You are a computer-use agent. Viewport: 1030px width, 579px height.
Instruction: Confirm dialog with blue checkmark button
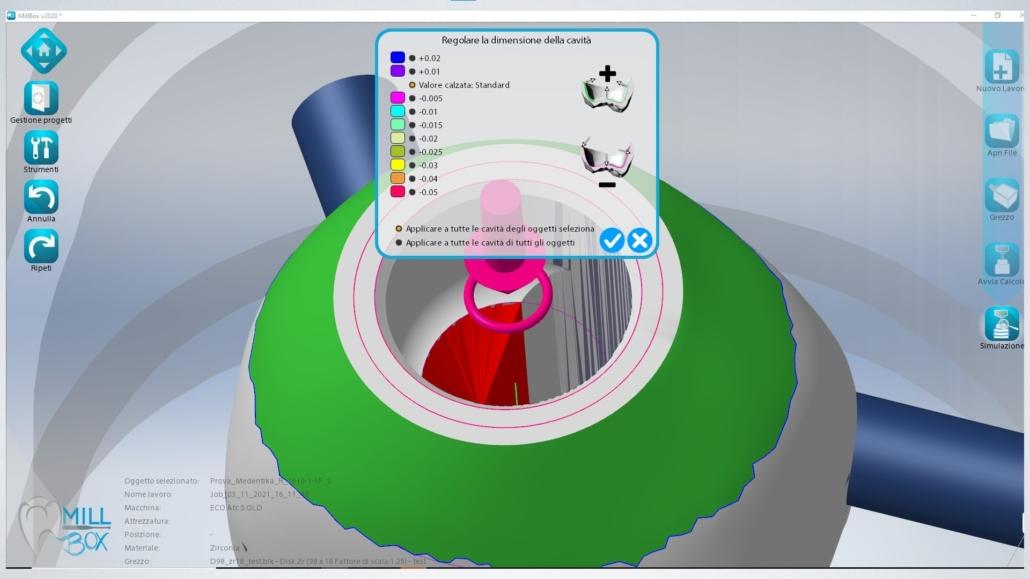coord(612,240)
